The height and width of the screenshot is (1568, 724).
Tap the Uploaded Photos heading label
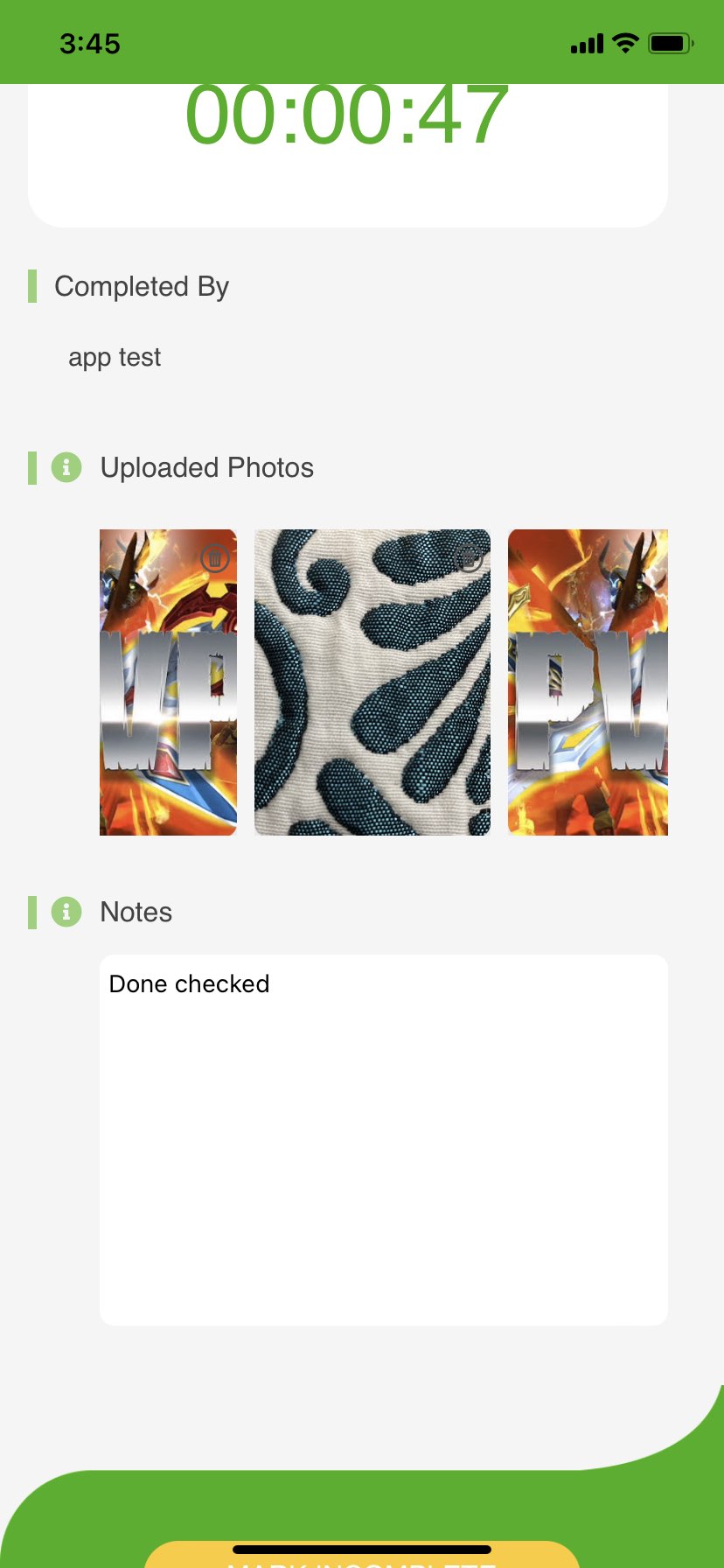[207, 467]
